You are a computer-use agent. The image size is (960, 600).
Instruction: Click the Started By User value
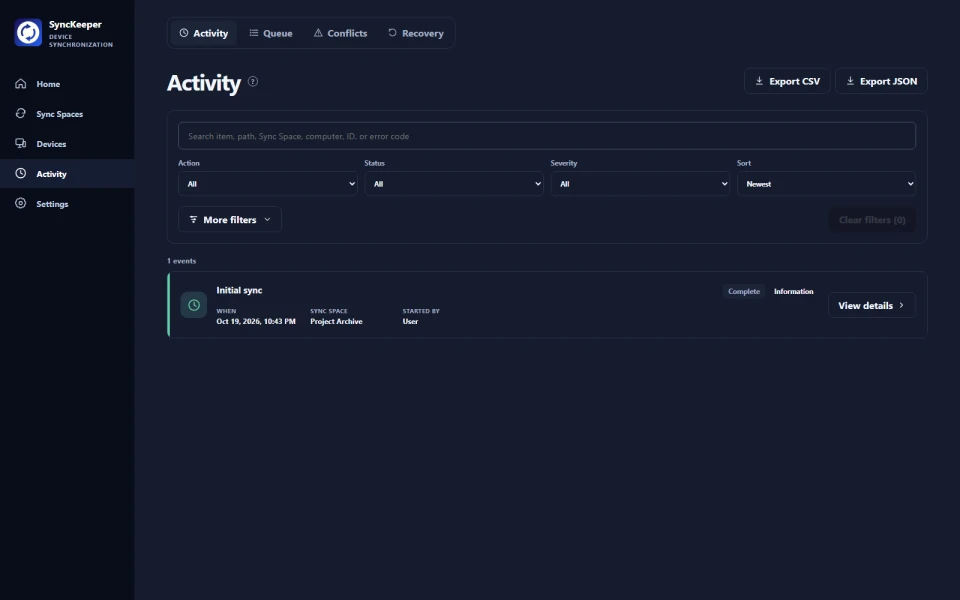(410, 321)
